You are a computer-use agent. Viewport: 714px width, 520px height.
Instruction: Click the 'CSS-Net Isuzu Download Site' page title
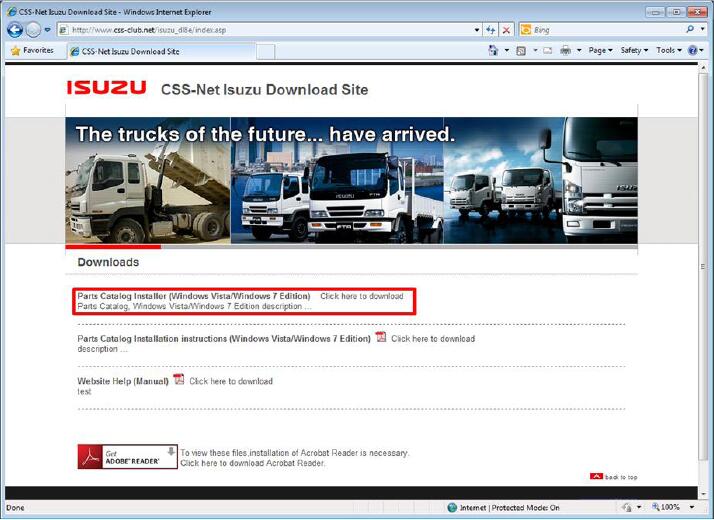coord(265,90)
